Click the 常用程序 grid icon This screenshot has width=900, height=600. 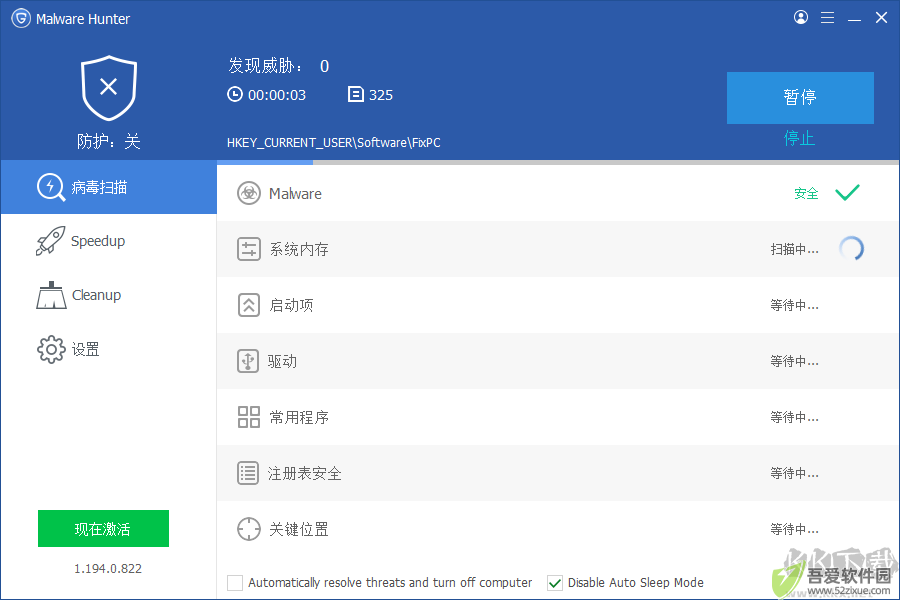point(249,417)
